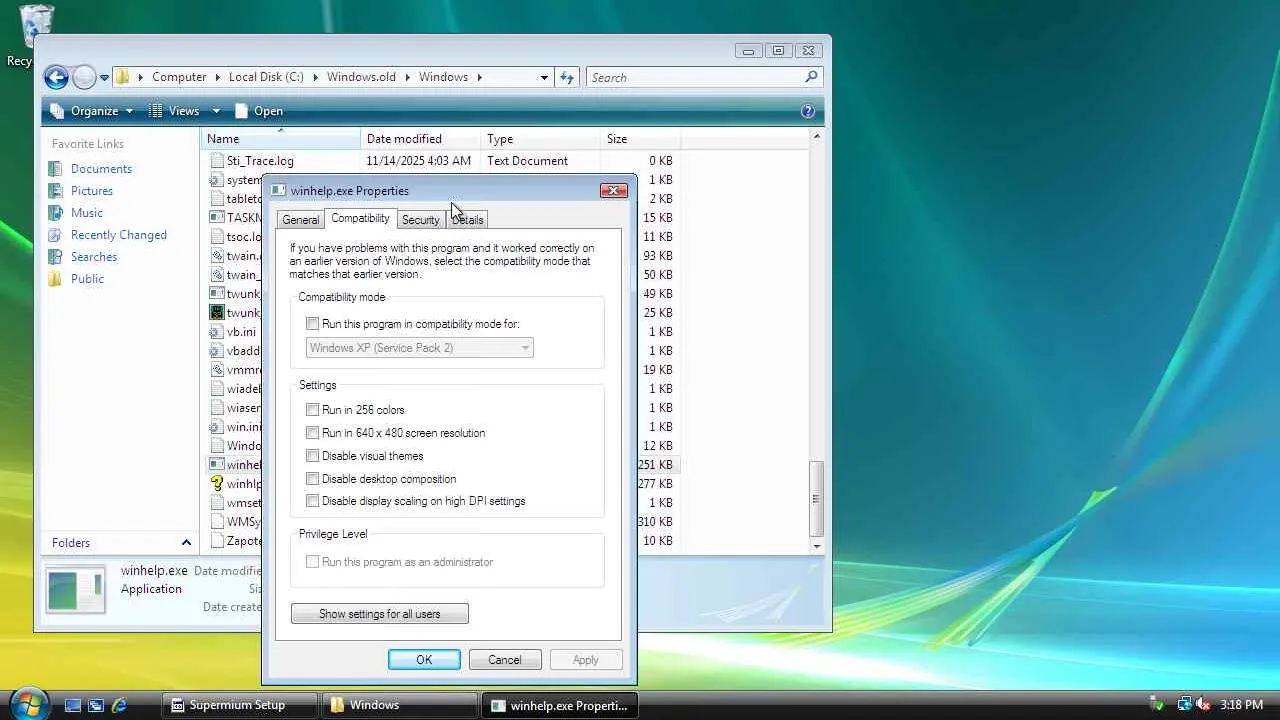Select the Zapote file icon in the list

(x=217, y=541)
